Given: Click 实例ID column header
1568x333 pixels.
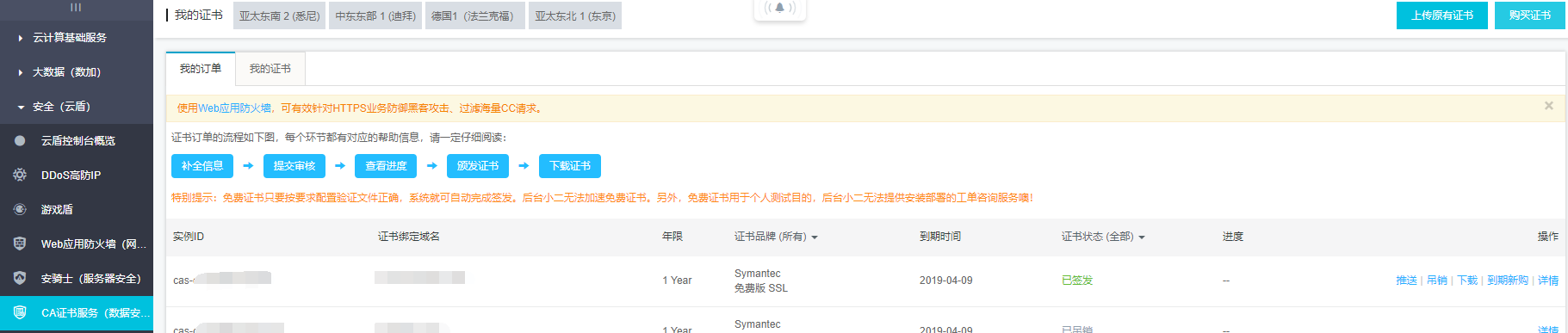Looking at the screenshot, I should pyautogui.click(x=189, y=237).
